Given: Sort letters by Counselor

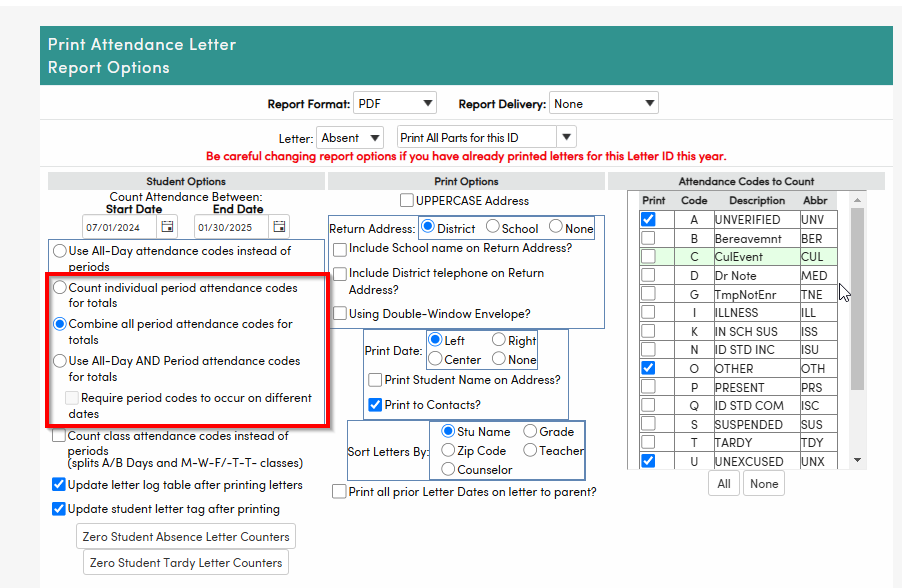Looking at the screenshot, I should point(448,469).
